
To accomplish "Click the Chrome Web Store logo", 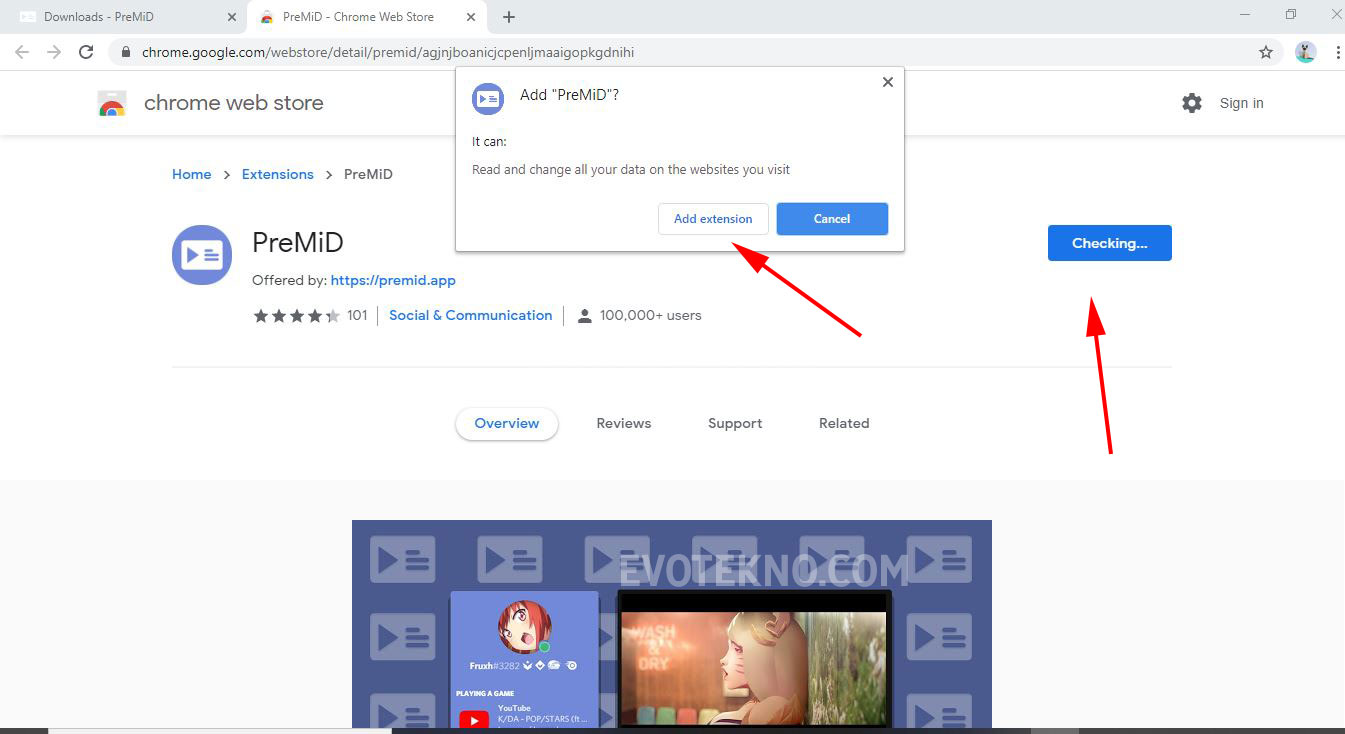I will point(112,103).
